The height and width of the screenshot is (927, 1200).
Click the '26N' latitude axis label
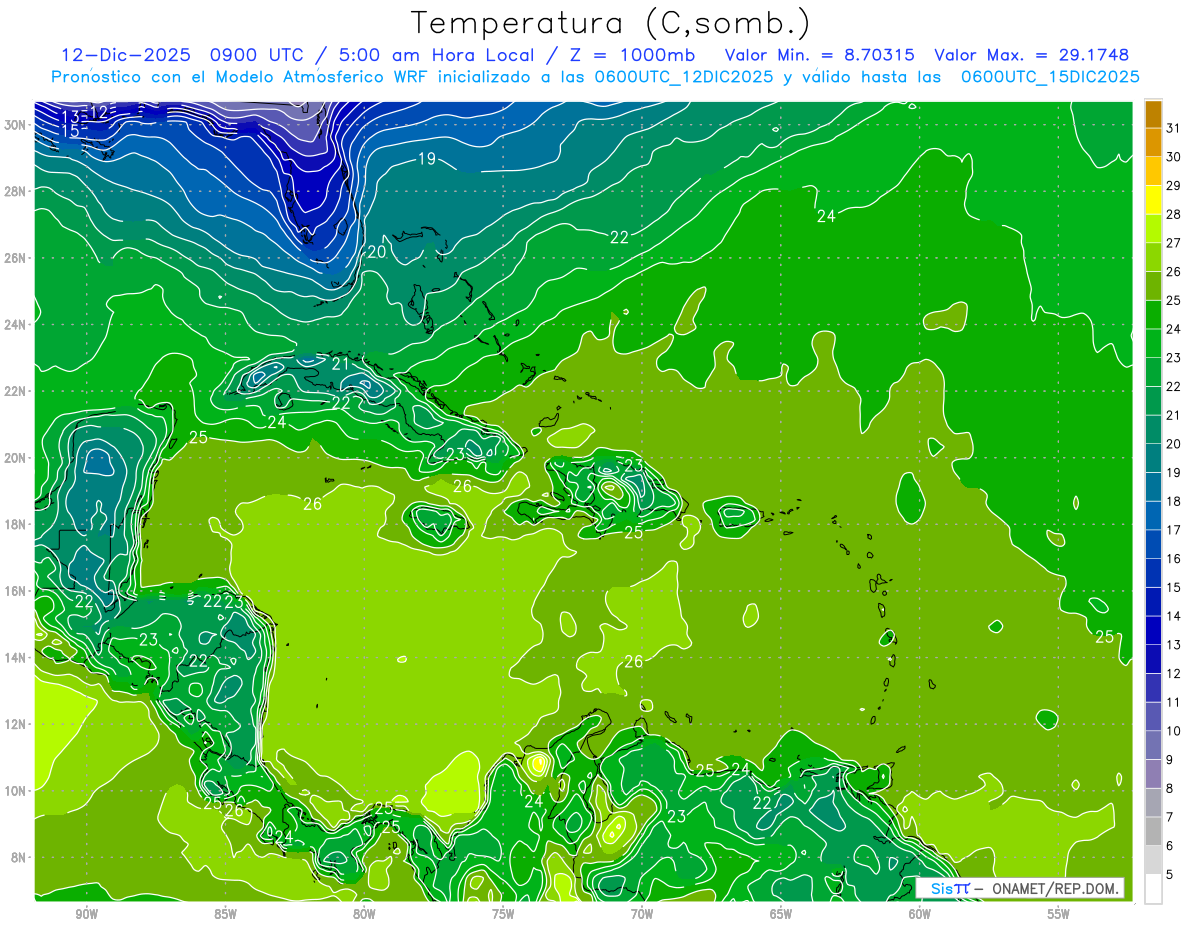(x=17, y=257)
